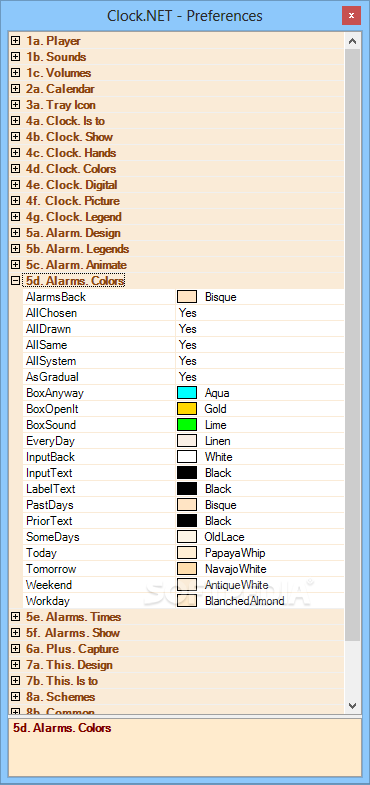The image size is (370, 785).
Task: Click the LabelText Black color swatch
Action: (x=187, y=489)
